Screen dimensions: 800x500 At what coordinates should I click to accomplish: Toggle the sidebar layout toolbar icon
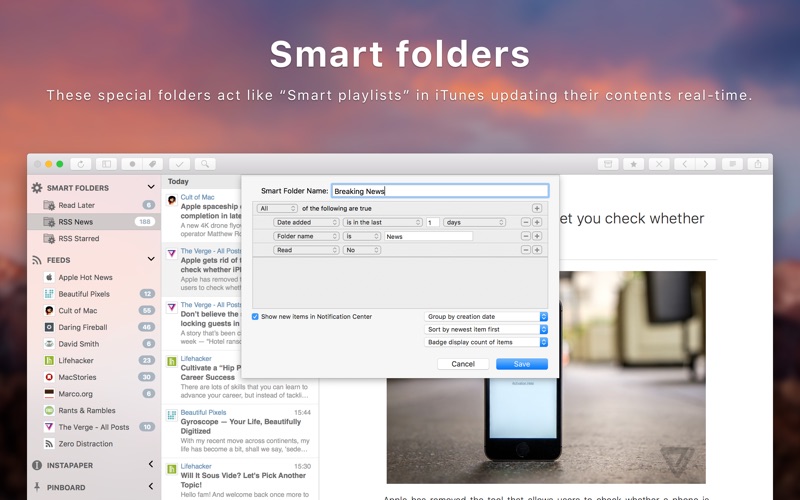107,164
